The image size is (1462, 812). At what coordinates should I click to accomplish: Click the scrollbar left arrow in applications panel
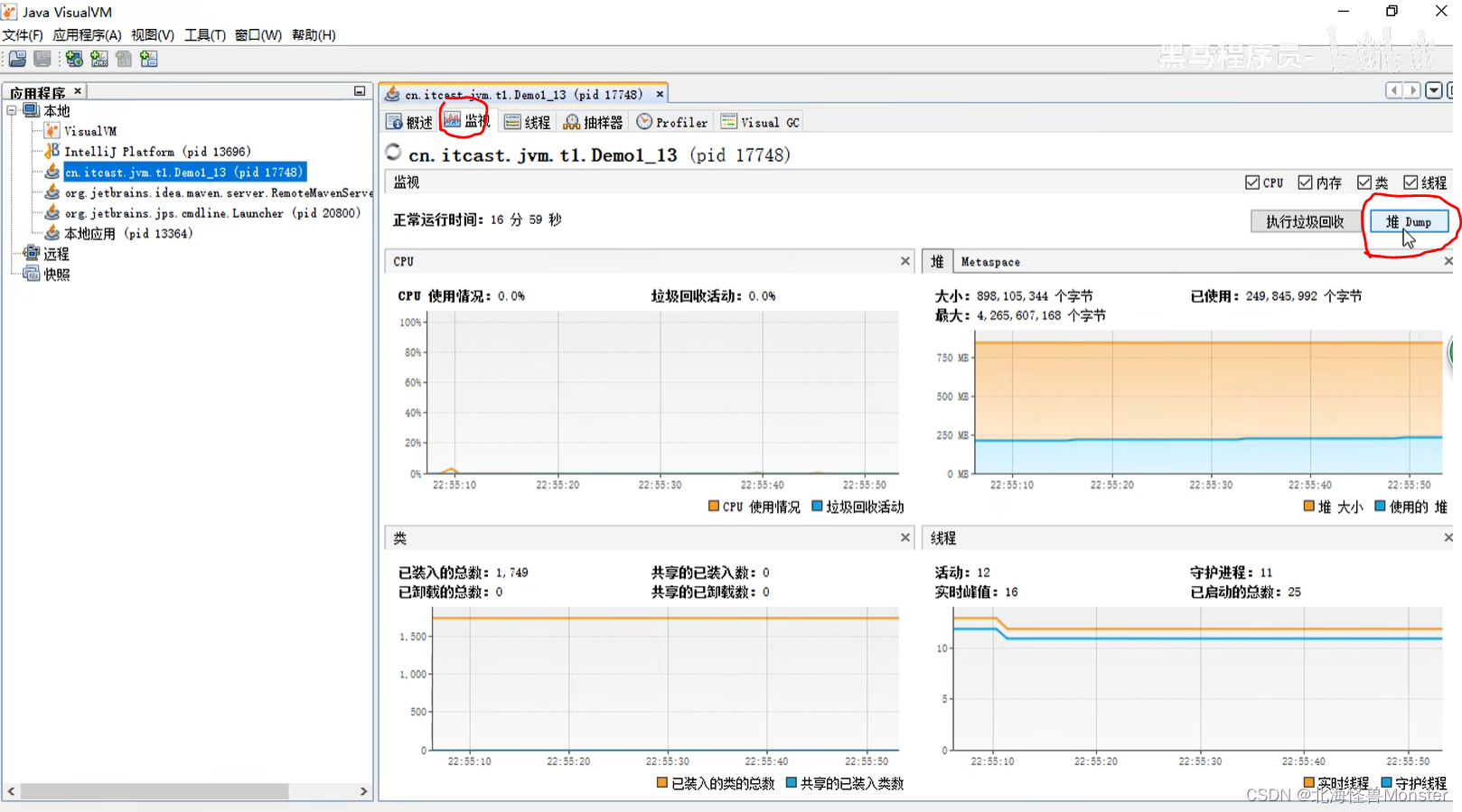(11, 791)
